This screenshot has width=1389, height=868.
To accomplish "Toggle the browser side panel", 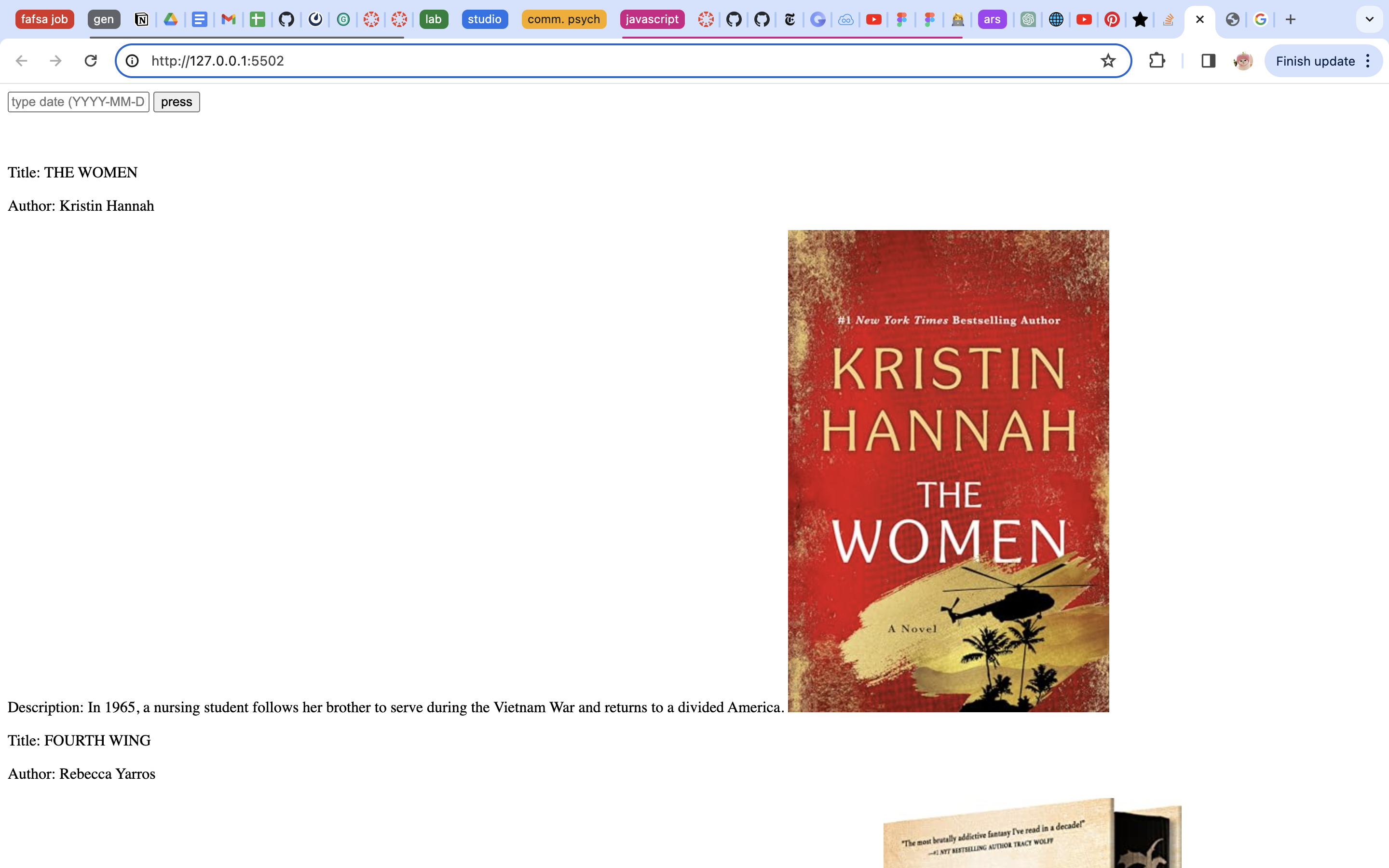I will 1208,61.
